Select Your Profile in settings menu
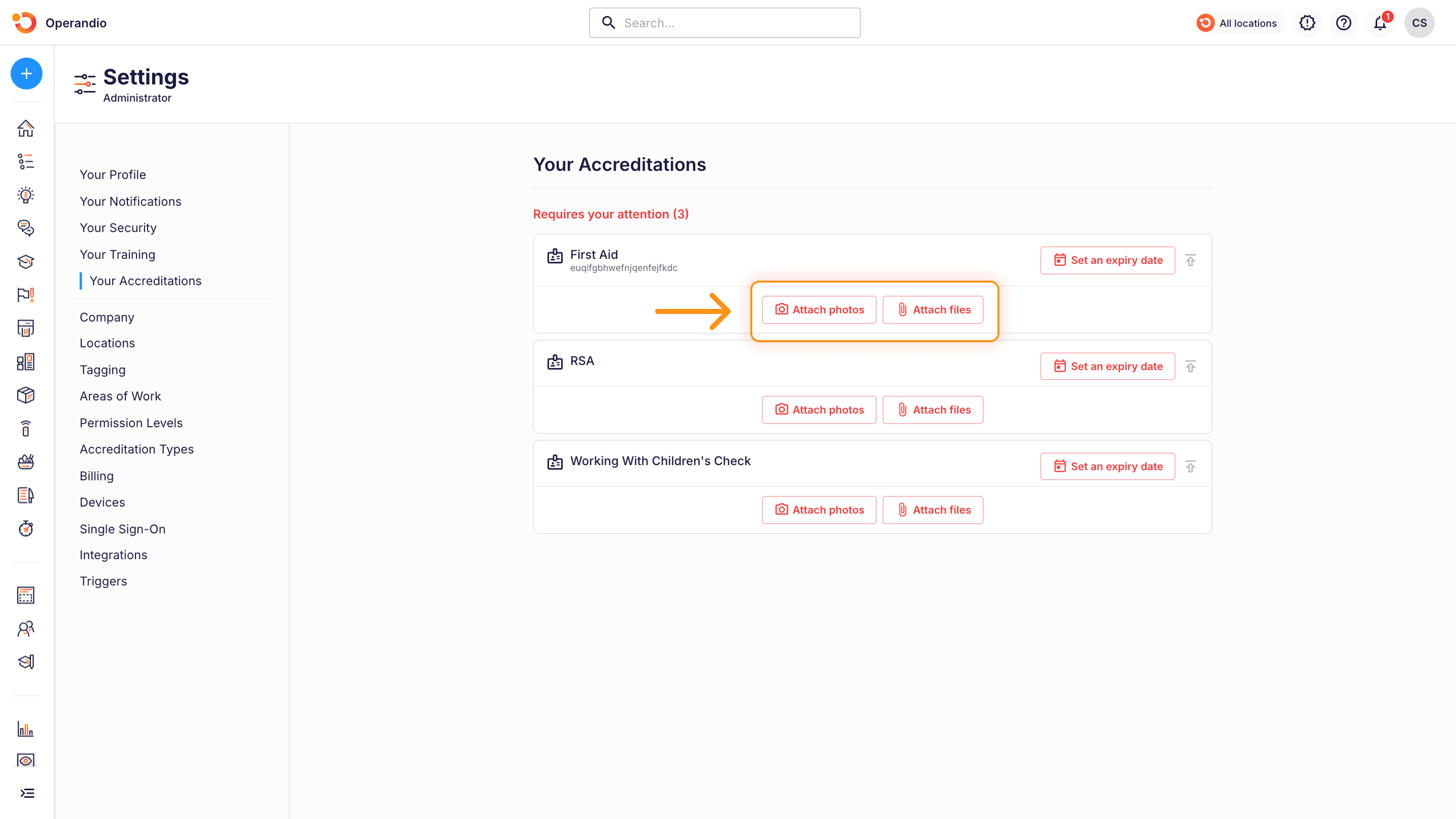Screen dimensions: 1456x819 pos(112,174)
